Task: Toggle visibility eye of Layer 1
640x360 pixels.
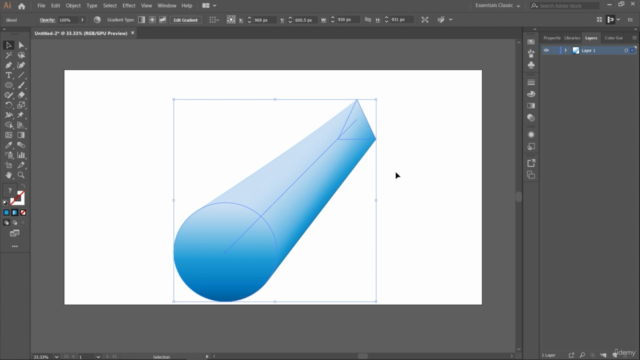Action: coord(546,51)
